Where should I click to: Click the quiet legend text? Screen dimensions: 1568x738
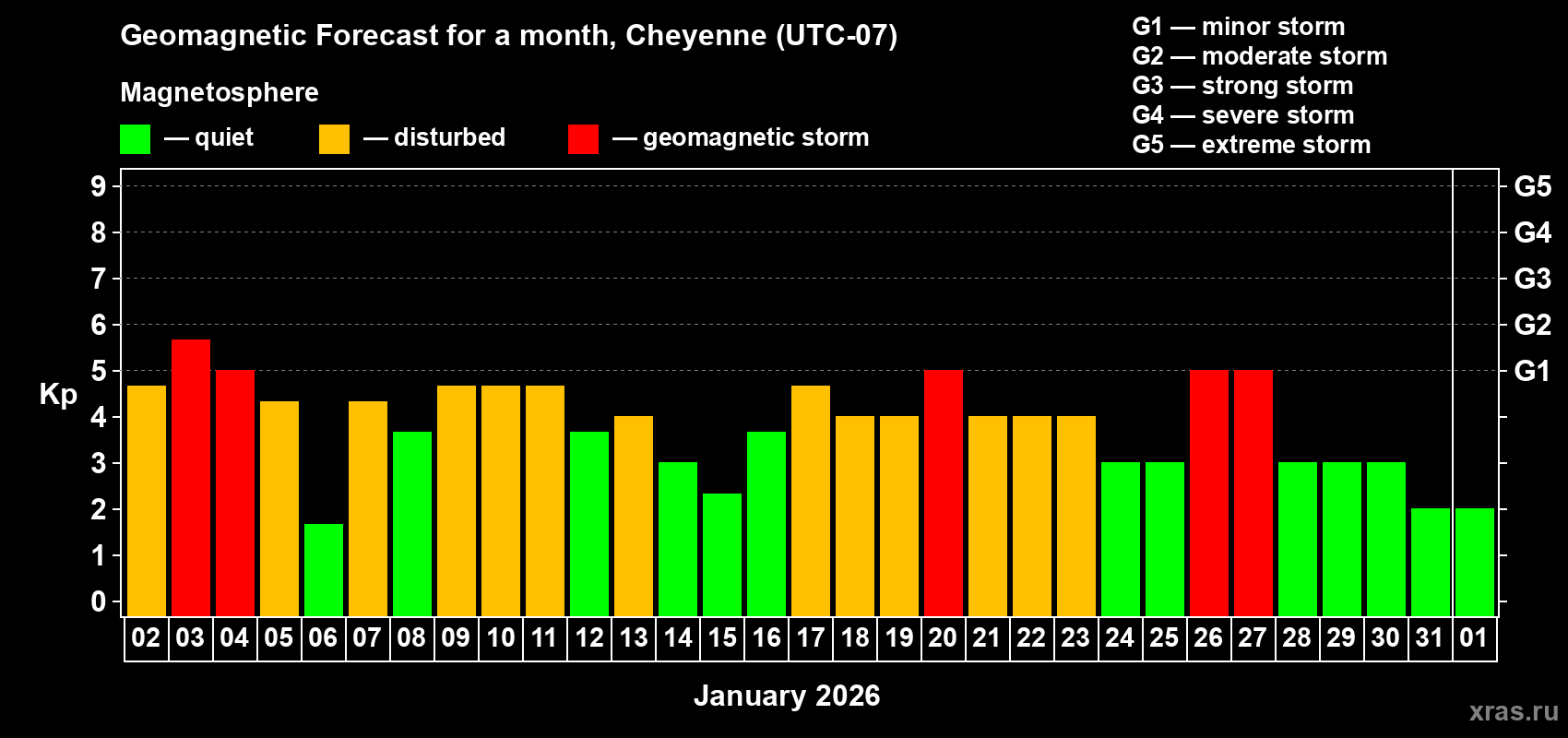tap(224, 138)
